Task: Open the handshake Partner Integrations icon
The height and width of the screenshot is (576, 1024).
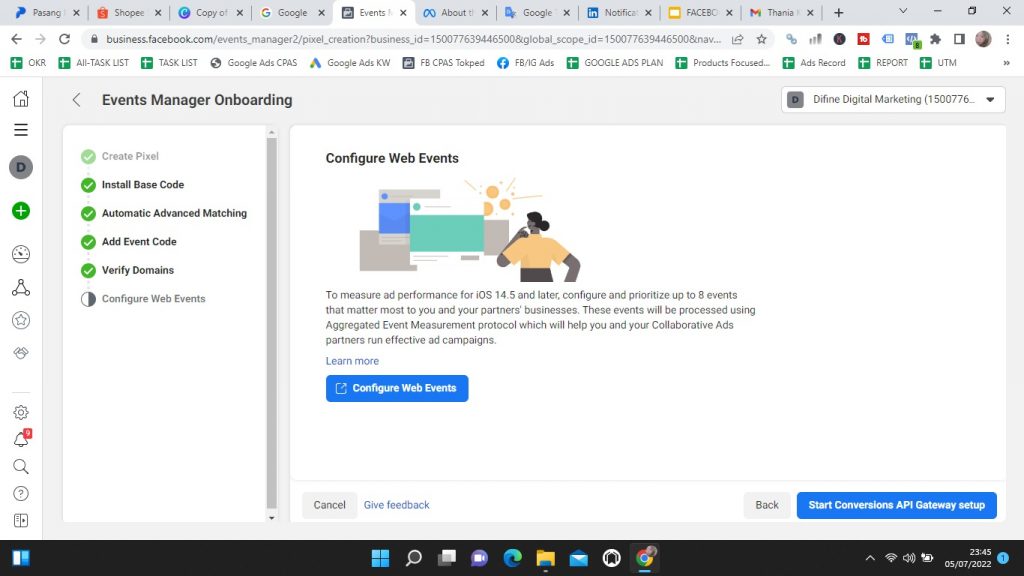Action: pos(20,354)
